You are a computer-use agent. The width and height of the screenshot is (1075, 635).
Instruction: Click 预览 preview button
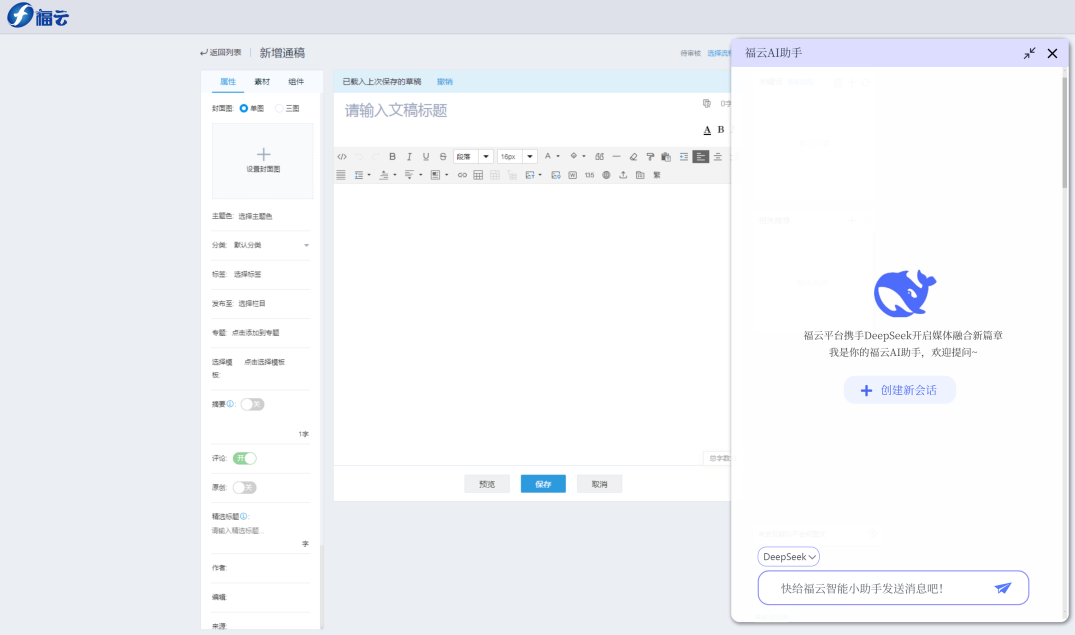(x=487, y=484)
